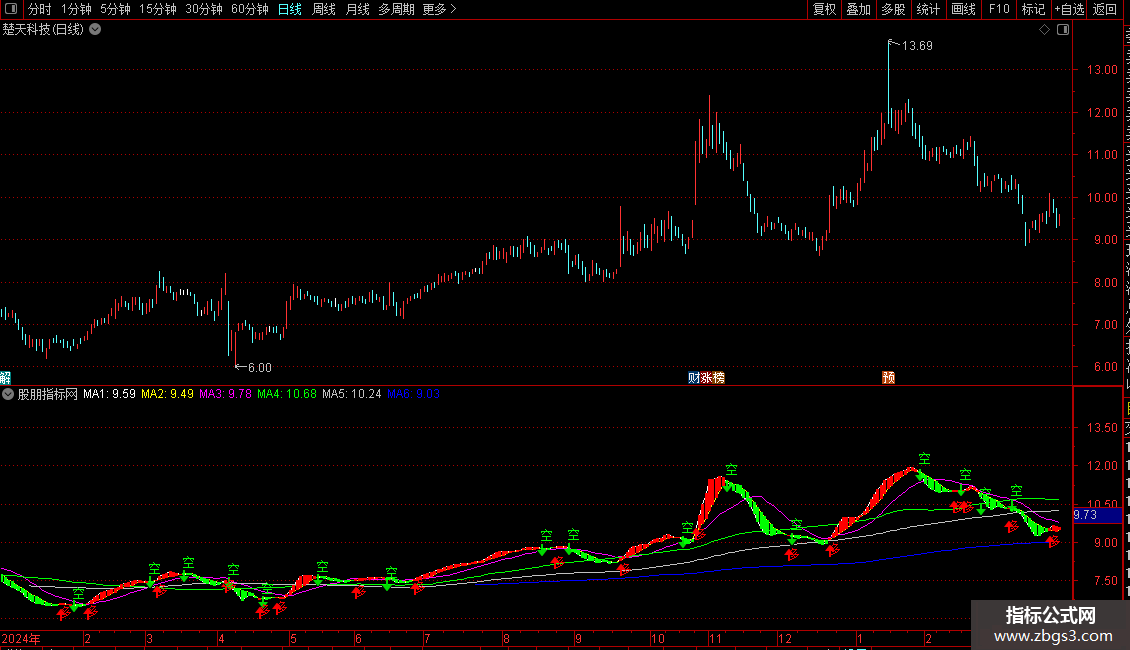Click the 6.00 low price label

[x=259, y=368]
